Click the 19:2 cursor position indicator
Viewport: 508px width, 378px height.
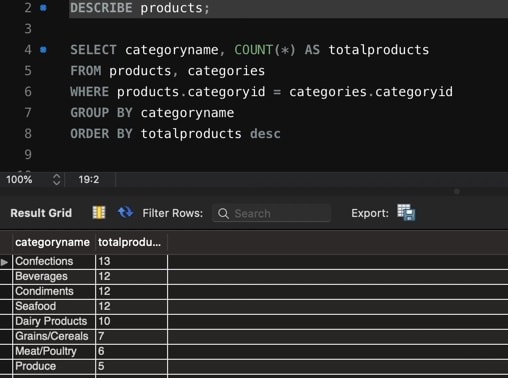[x=89, y=180]
